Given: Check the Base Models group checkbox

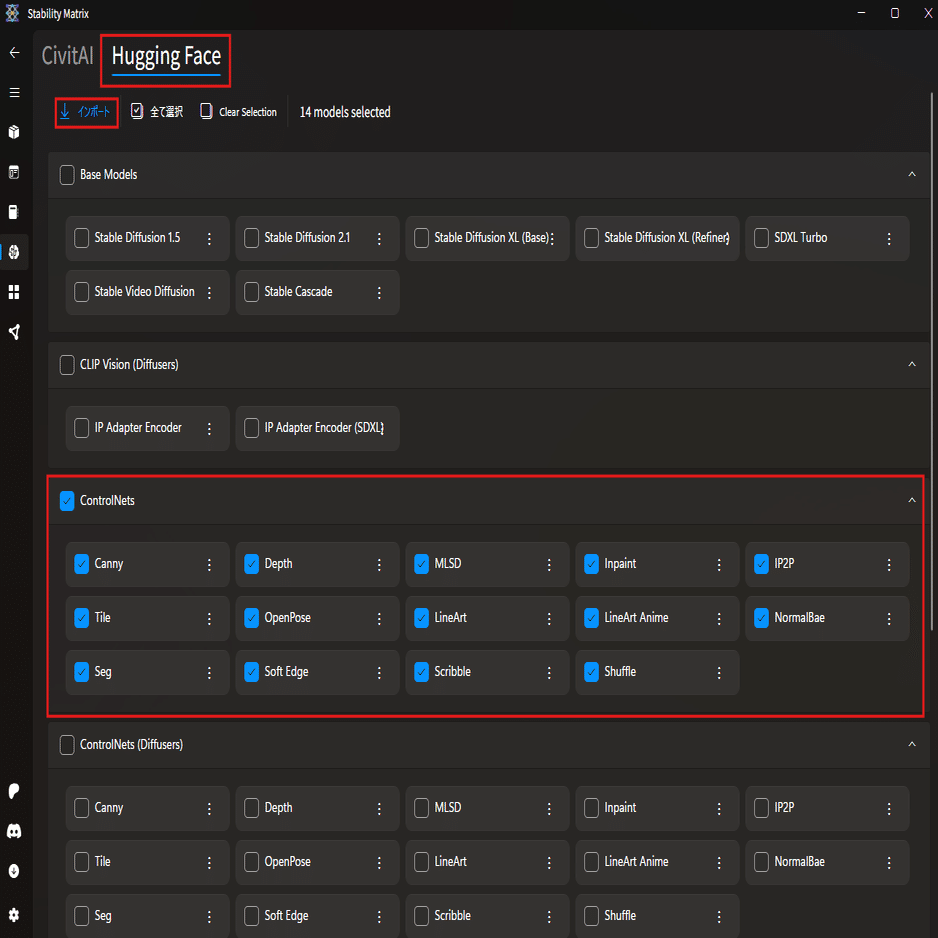Looking at the screenshot, I should coord(67,175).
